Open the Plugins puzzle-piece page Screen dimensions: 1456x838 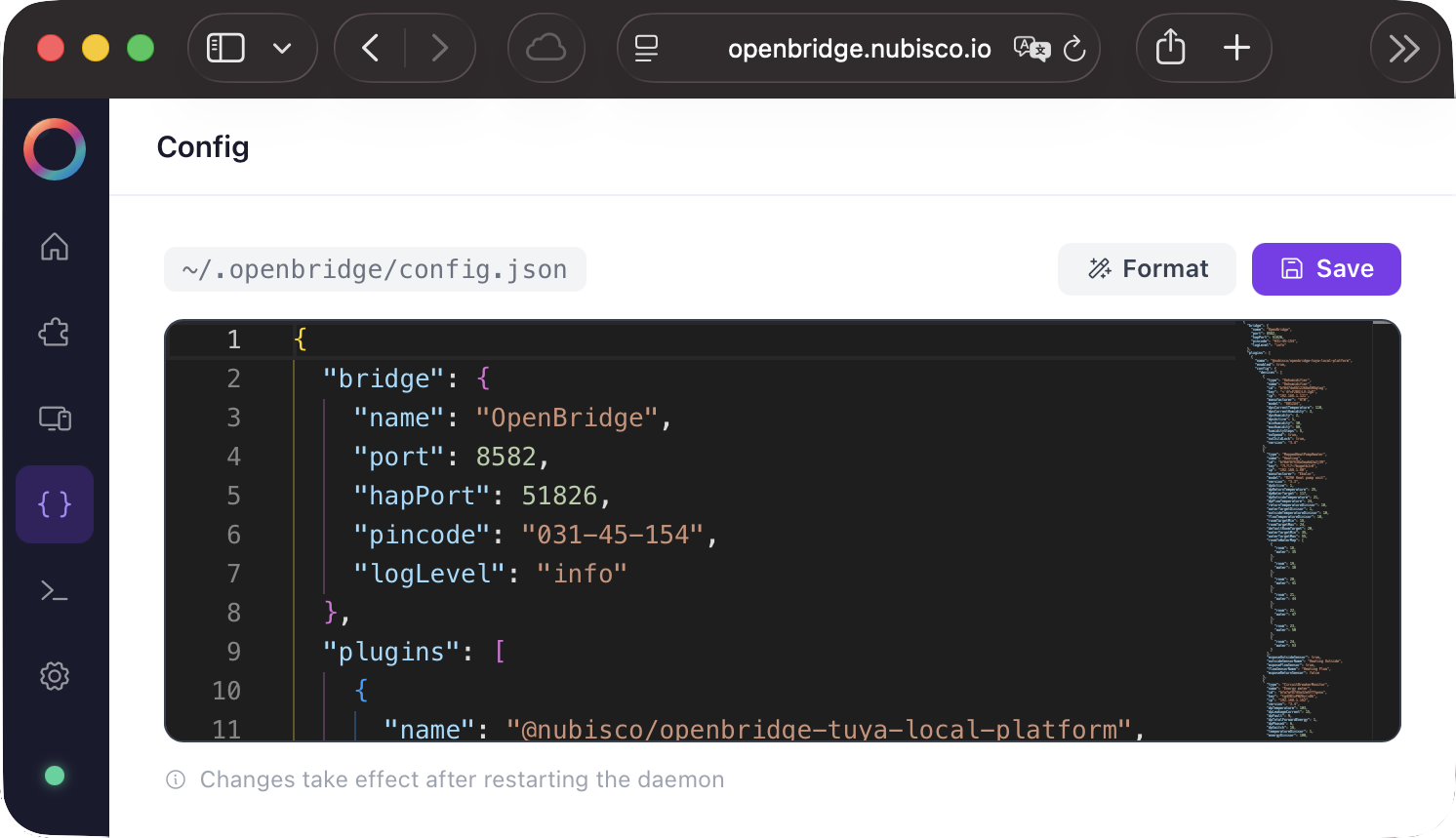pos(55,333)
